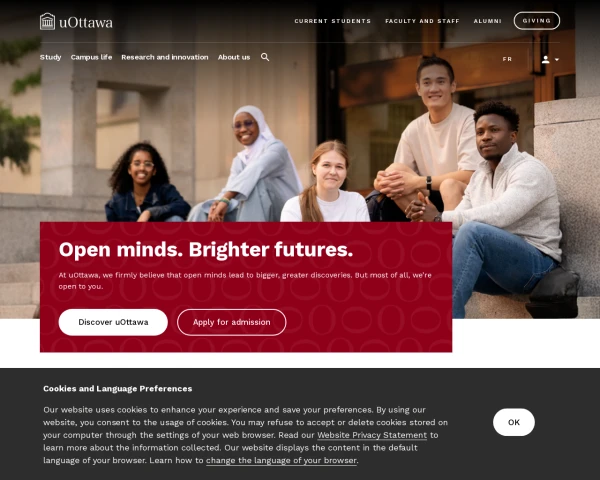Click the user account person icon
The height and width of the screenshot is (480, 600).
tap(546, 59)
